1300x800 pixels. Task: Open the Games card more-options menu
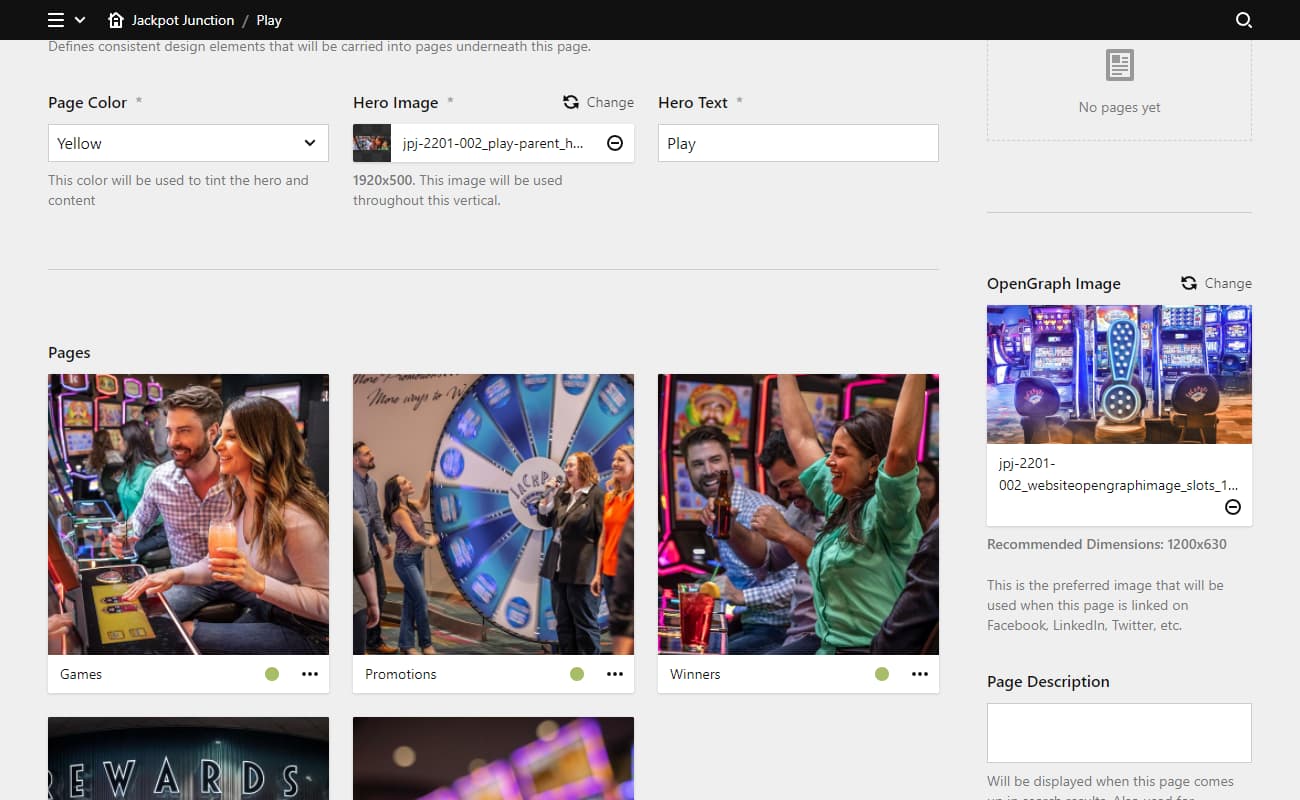(310, 674)
